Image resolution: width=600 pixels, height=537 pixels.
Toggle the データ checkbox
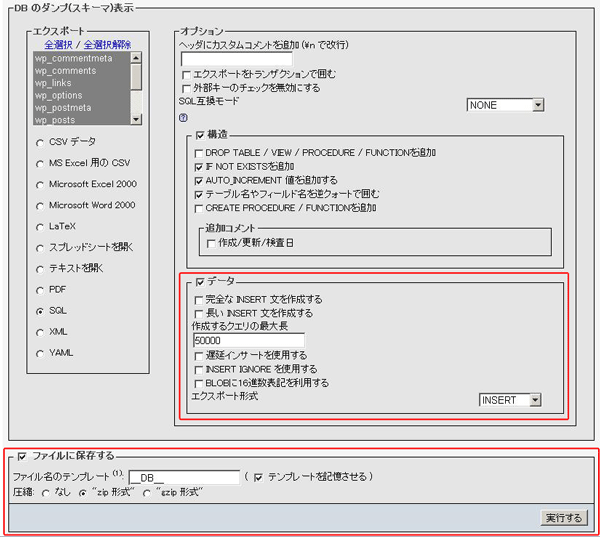(200, 282)
